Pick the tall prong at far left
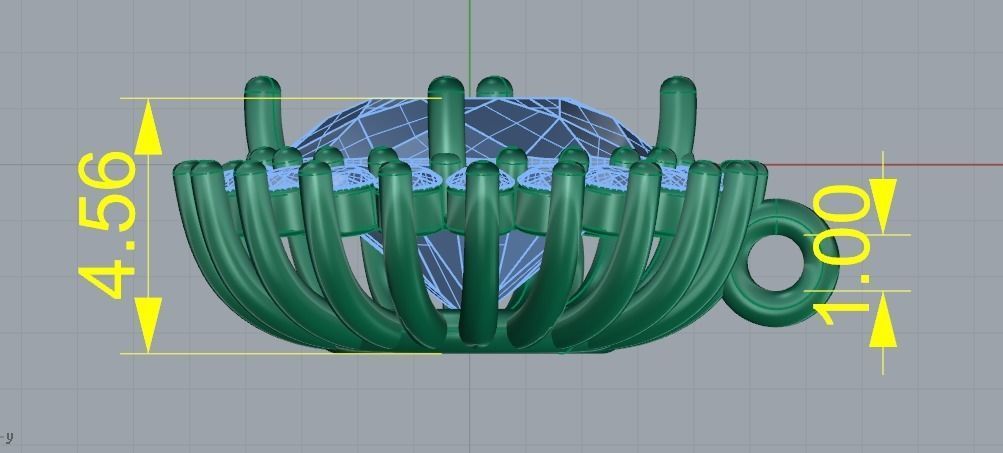The image size is (1003, 453). (263, 115)
